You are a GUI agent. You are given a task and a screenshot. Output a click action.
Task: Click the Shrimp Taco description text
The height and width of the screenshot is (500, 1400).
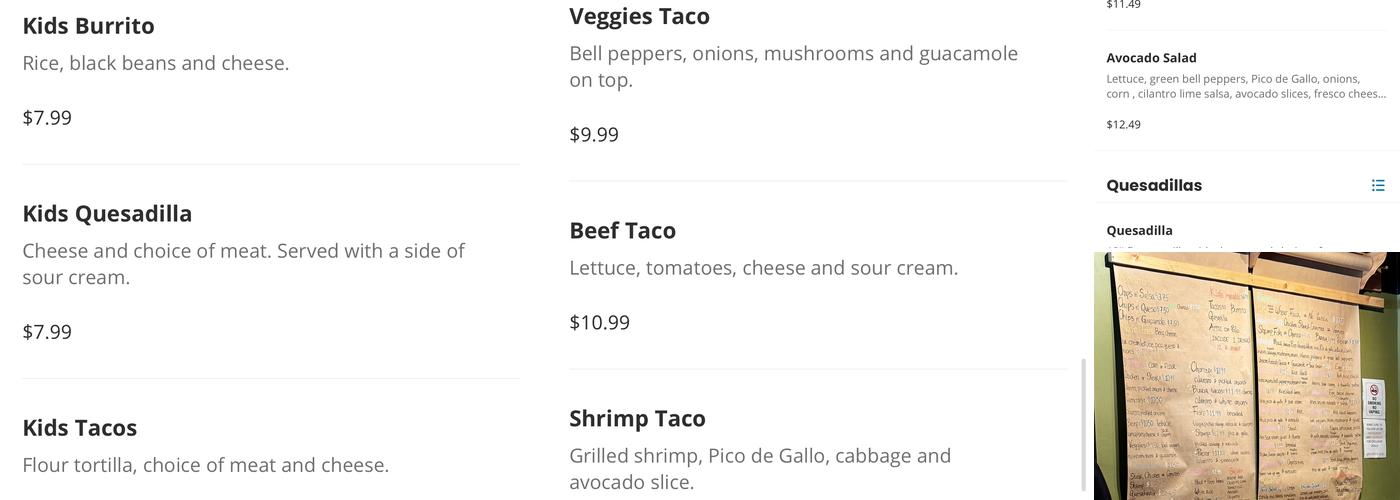pyautogui.click(x=759, y=469)
